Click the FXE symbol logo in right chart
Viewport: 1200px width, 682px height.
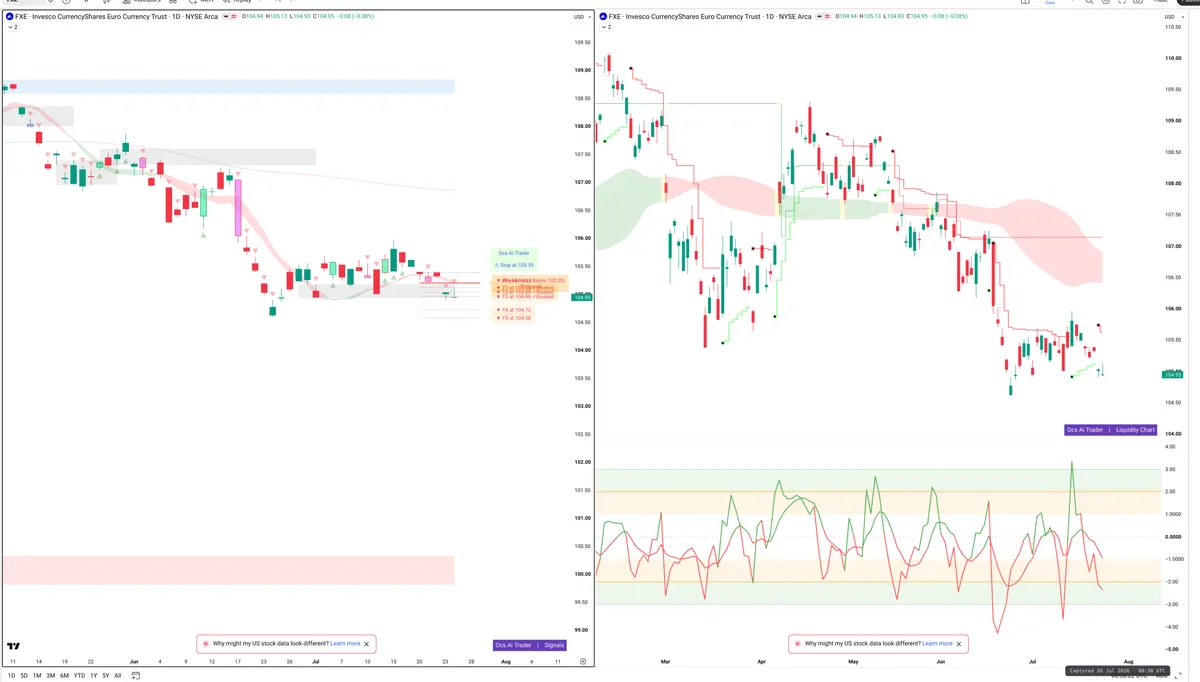[x=601, y=16]
